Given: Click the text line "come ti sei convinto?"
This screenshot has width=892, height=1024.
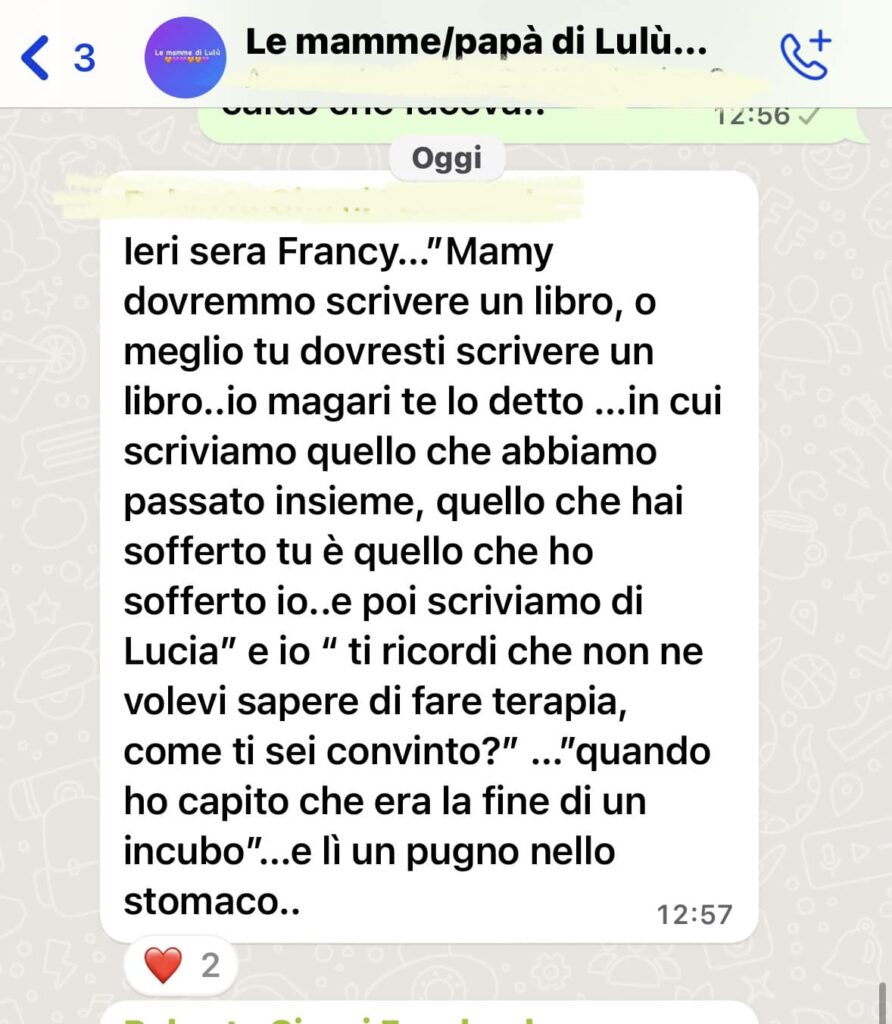Looking at the screenshot, I should [x=321, y=751].
